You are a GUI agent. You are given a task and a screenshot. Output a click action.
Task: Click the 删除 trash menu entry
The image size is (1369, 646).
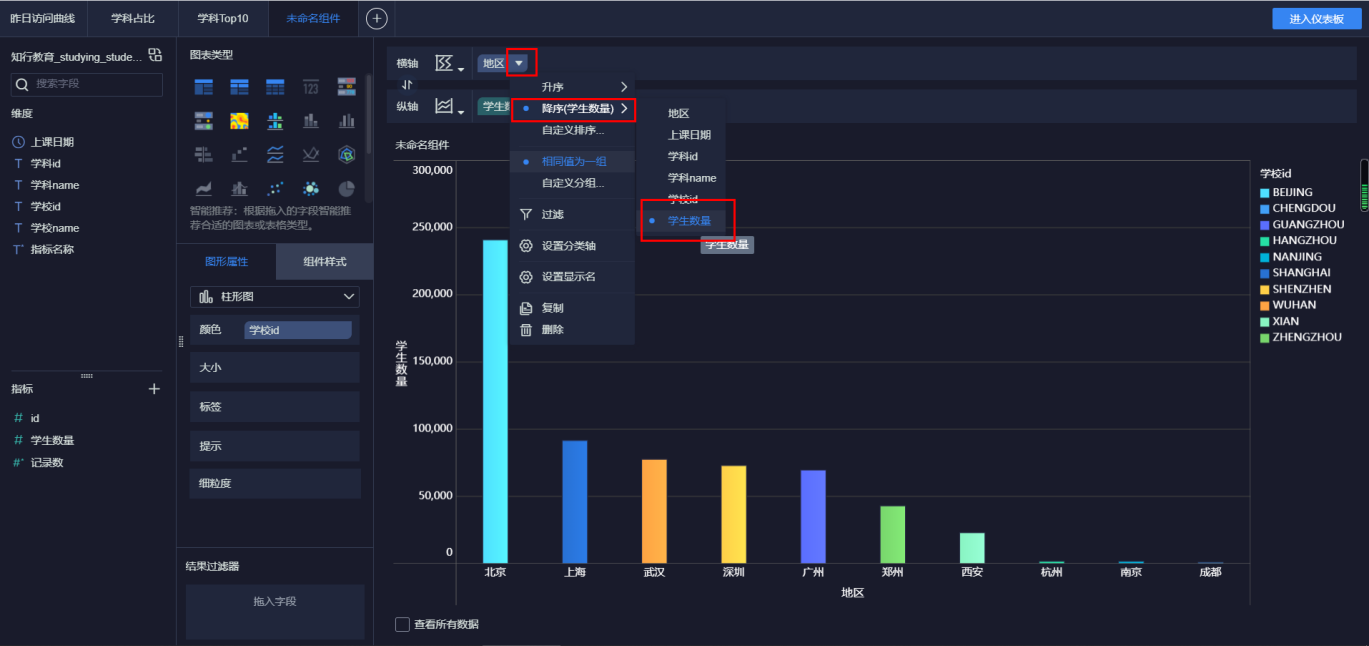click(572, 329)
